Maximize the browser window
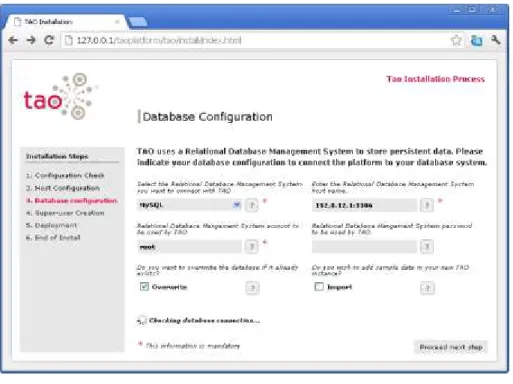This screenshot has height=384, width=513. tap(472, 10)
